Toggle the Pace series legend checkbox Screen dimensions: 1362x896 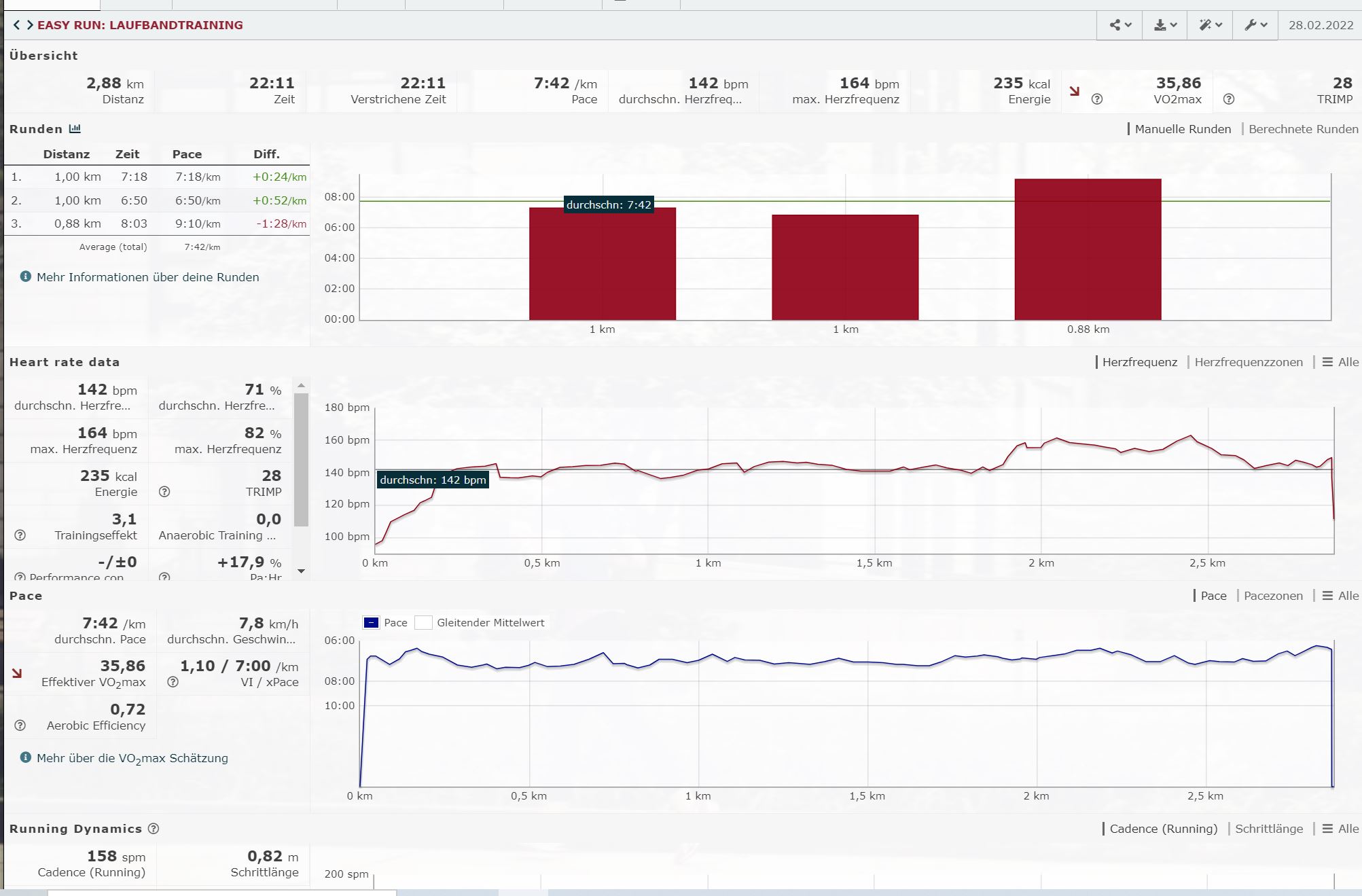click(x=371, y=623)
